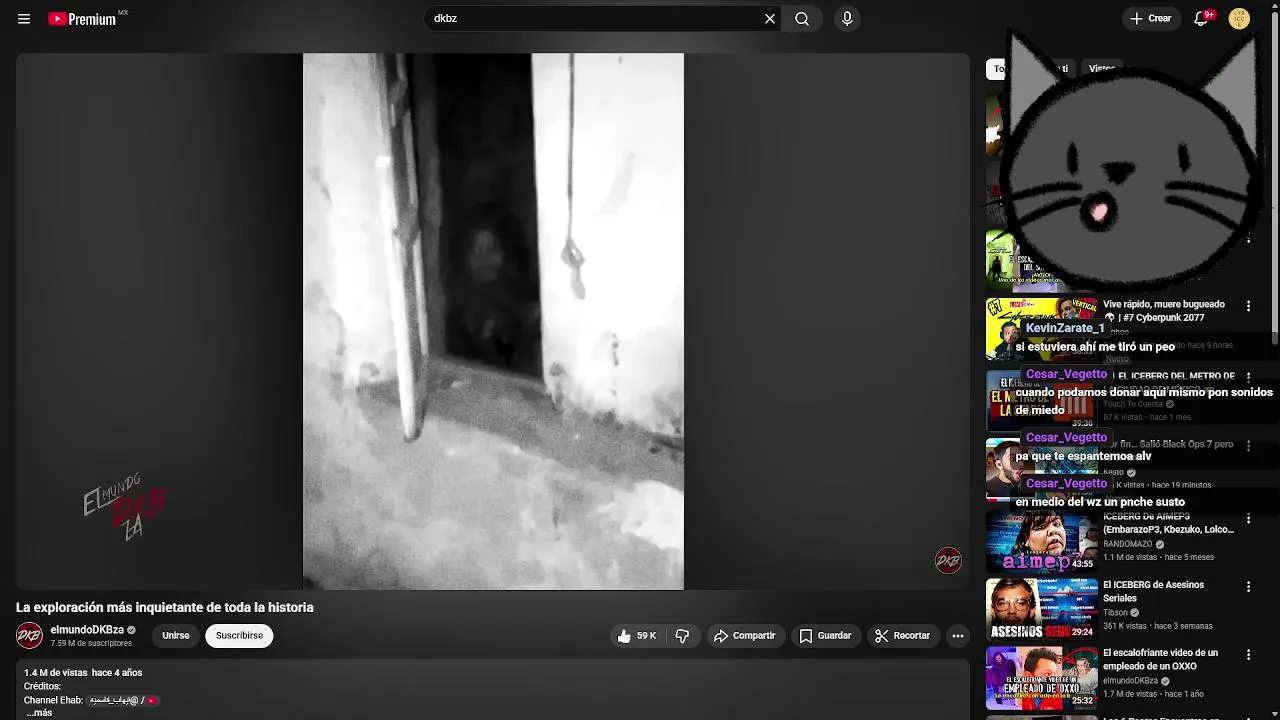Open Asesinos Seriales video thumbnail
Screen dimensions: 1280x720
(1041, 610)
